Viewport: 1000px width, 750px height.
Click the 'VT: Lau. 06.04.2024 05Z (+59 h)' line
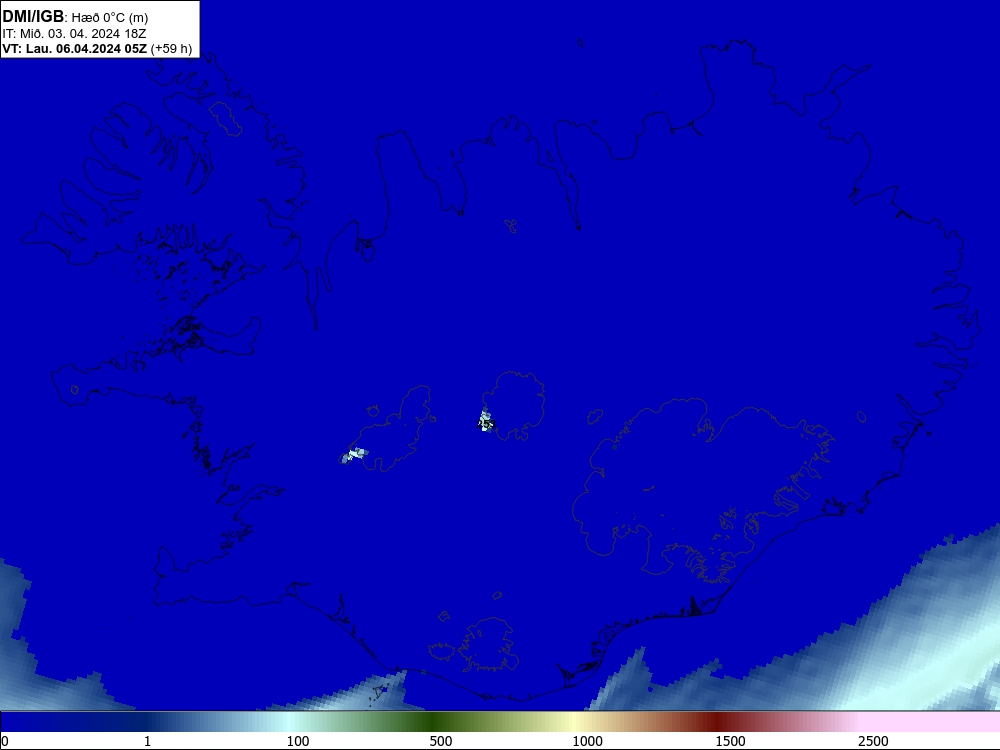97,48
